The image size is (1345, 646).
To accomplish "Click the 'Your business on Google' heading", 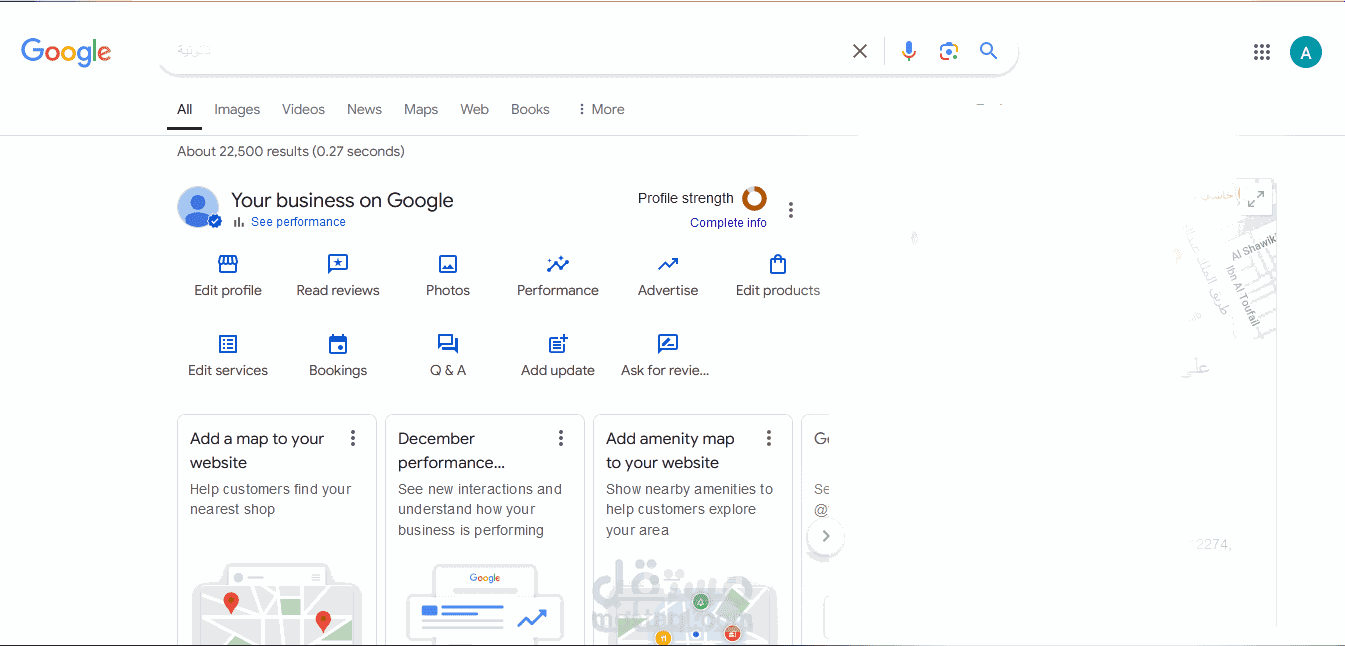I will tap(342, 200).
